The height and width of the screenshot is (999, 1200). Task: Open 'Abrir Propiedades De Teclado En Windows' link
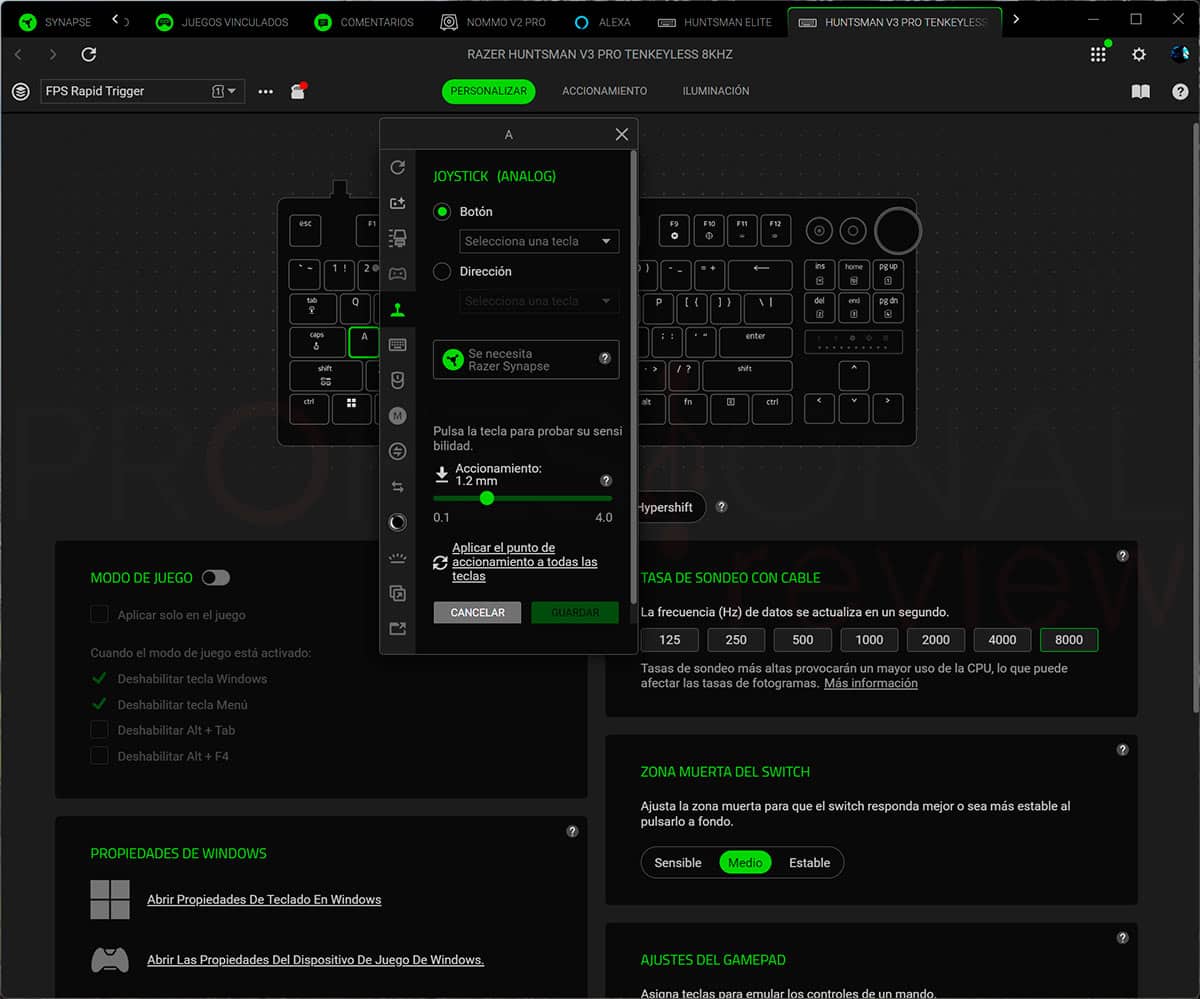pos(264,899)
